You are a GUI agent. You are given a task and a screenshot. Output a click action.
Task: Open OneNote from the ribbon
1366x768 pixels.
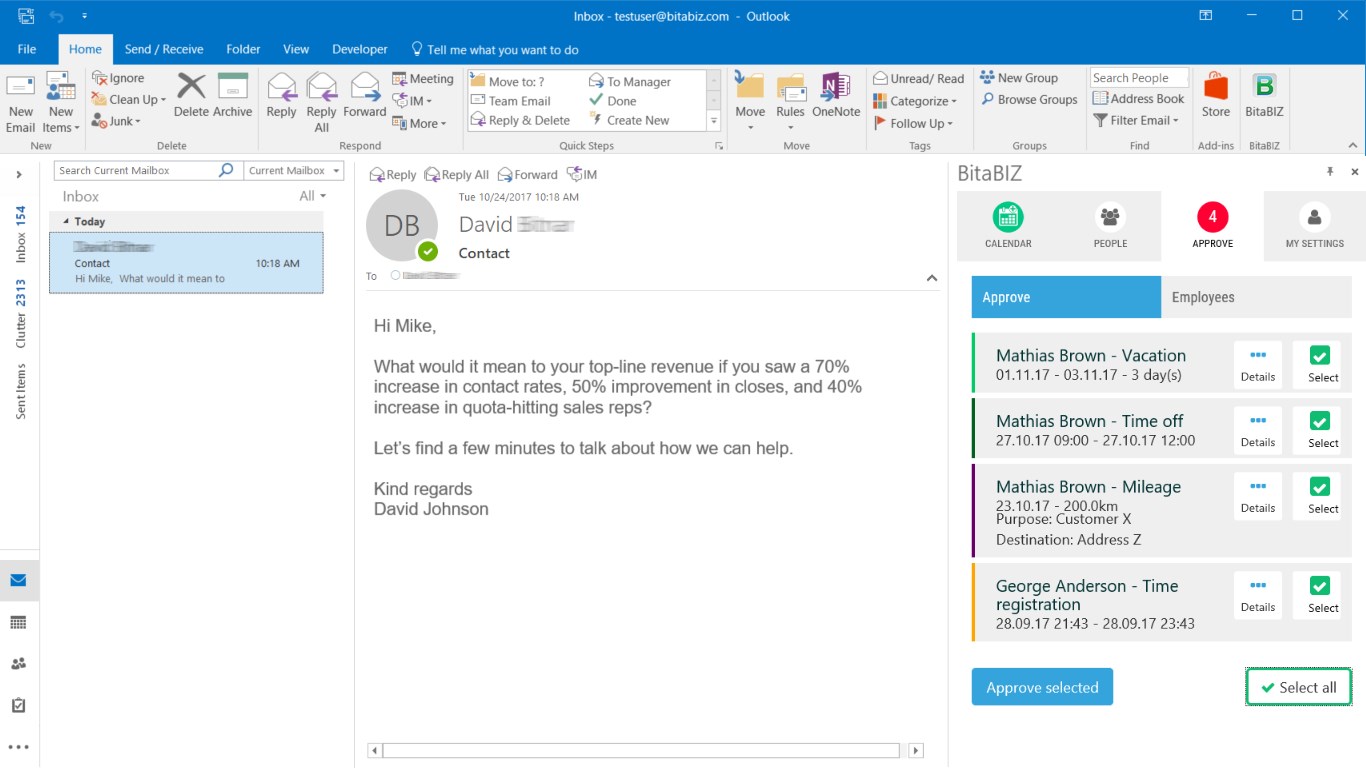(x=836, y=96)
